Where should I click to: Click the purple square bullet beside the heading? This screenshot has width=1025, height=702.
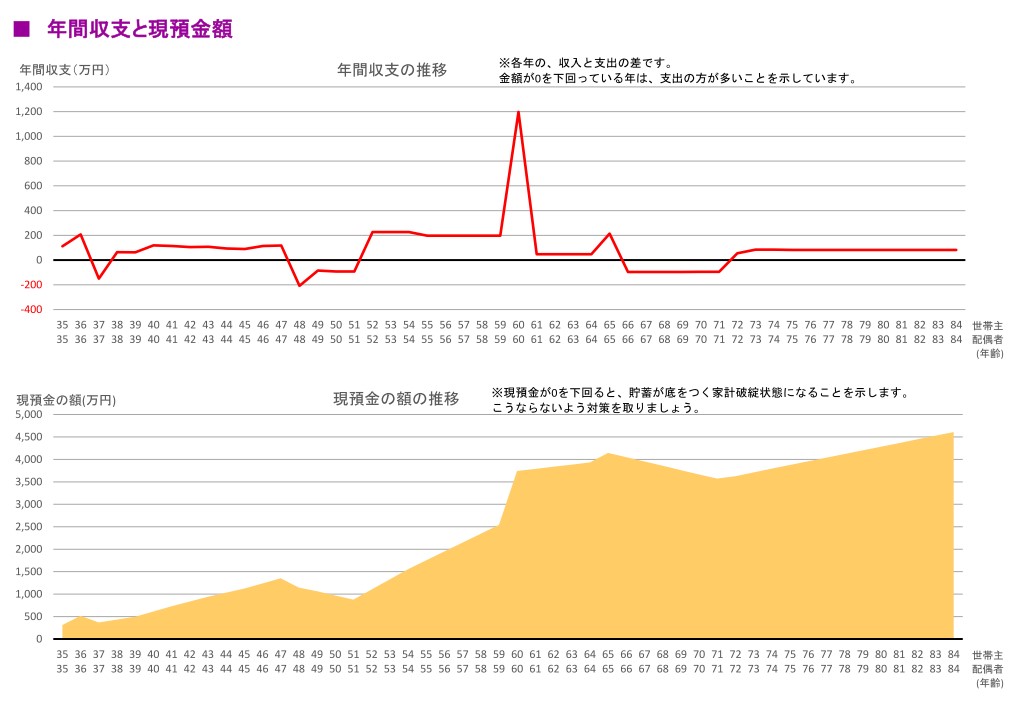click(x=19, y=30)
